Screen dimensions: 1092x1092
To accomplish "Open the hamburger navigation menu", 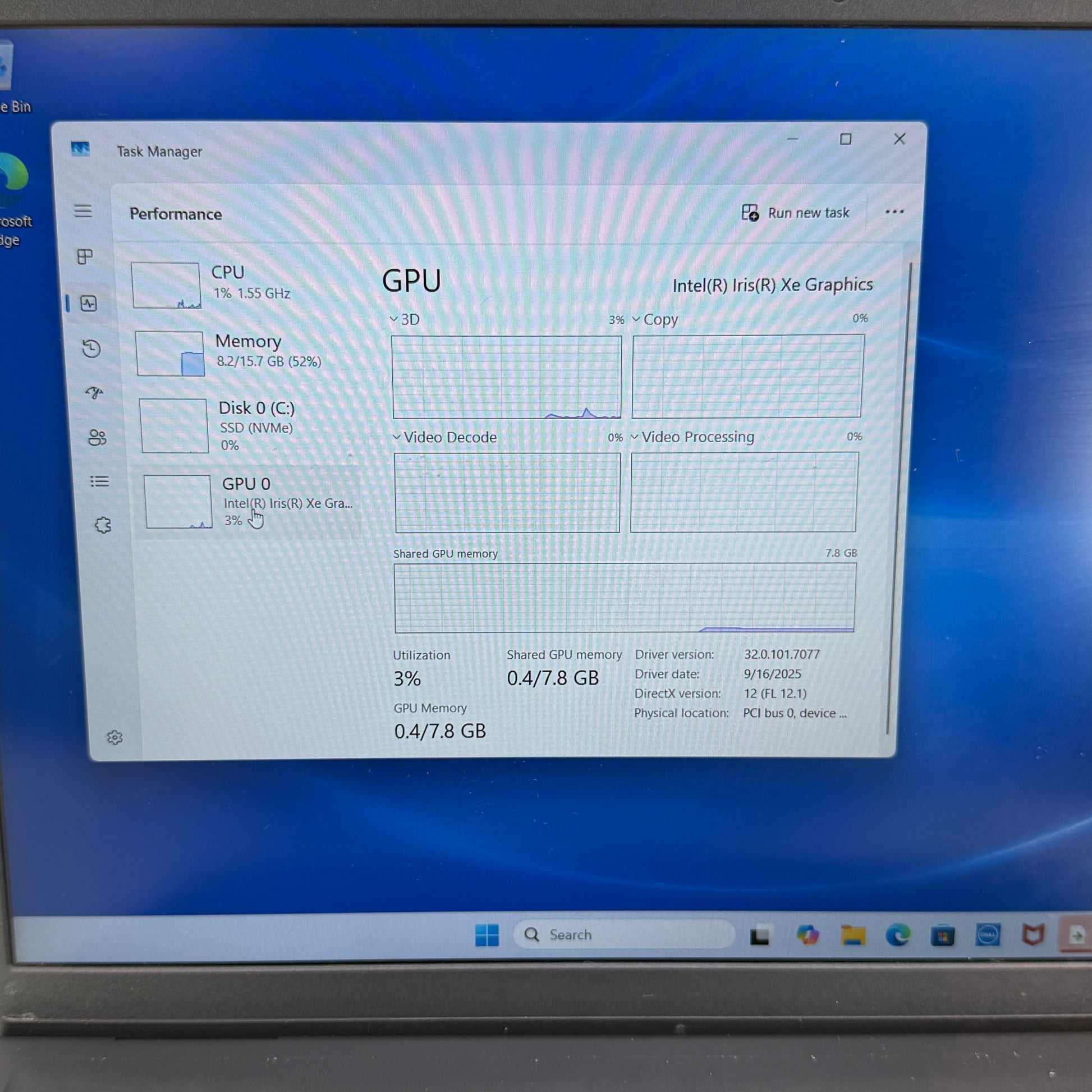I will pyautogui.click(x=83, y=212).
